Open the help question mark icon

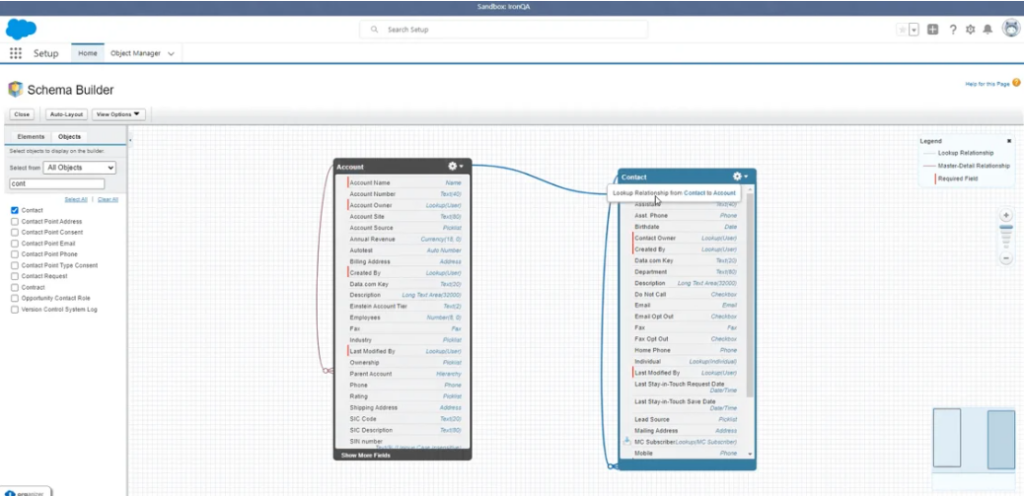pos(953,29)
